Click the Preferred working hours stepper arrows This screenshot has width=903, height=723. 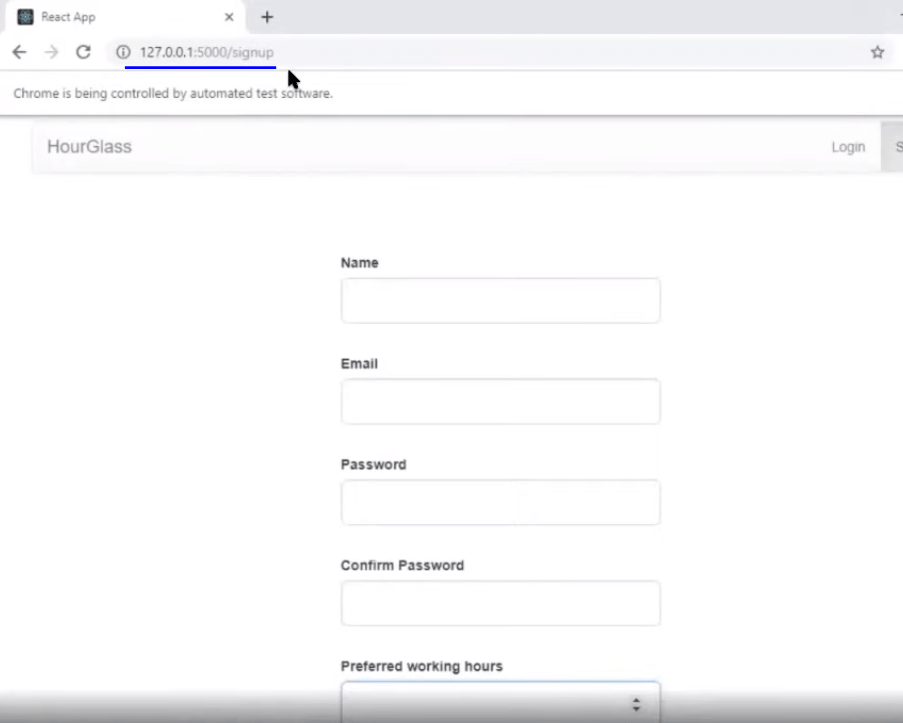tap(636, 704)
